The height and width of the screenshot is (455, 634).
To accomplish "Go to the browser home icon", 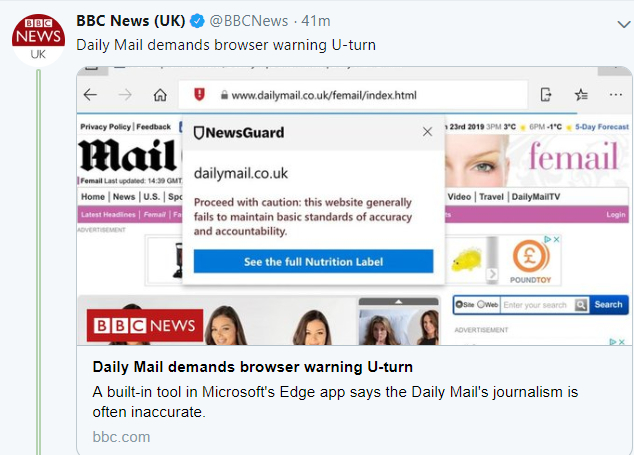I will pyautogui.click(x=160, y=95).
